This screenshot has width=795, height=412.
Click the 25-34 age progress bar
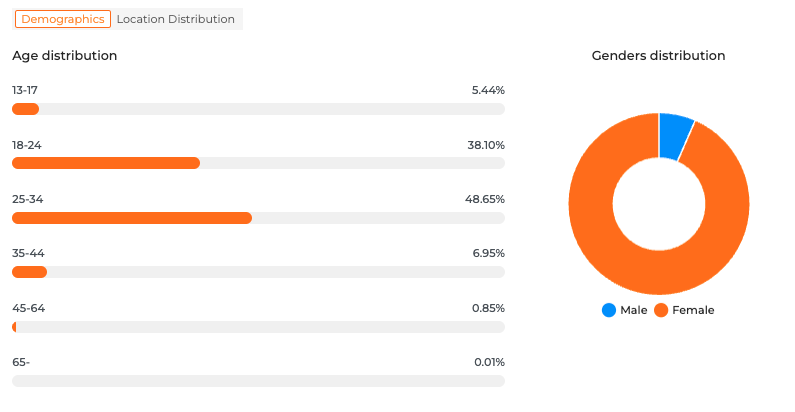pyautogui.click(x=258, y=218)
